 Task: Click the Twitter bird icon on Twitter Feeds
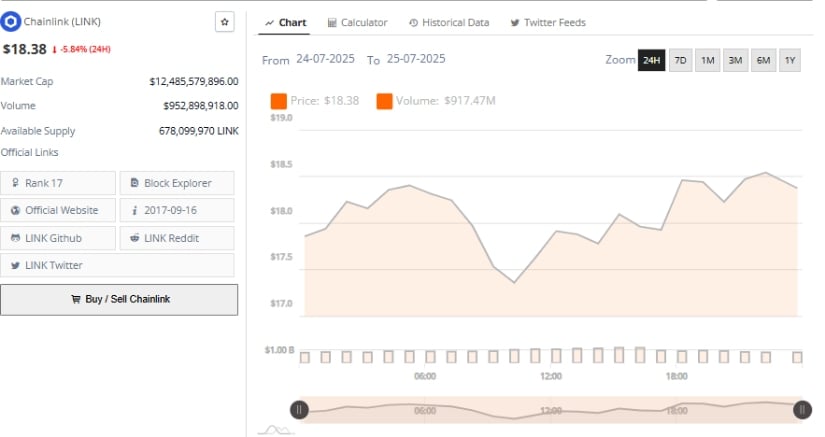515,23
